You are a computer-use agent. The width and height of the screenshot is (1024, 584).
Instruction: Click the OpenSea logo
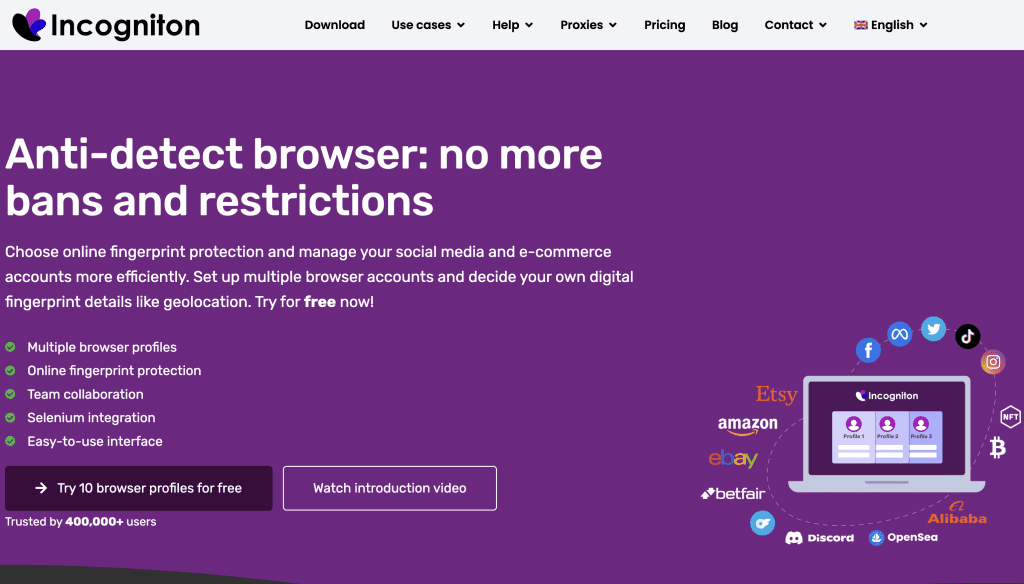tap(903, 538)
